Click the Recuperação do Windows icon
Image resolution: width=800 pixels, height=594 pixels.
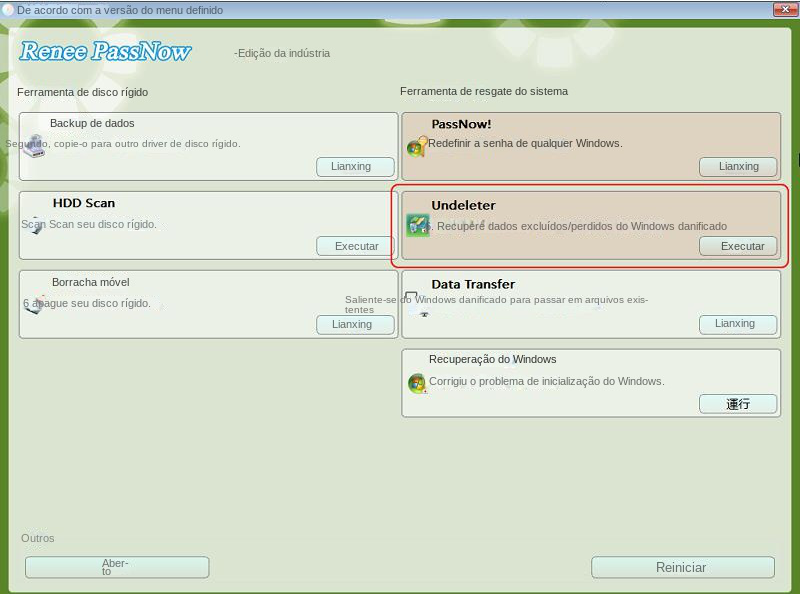click(417, 383)
